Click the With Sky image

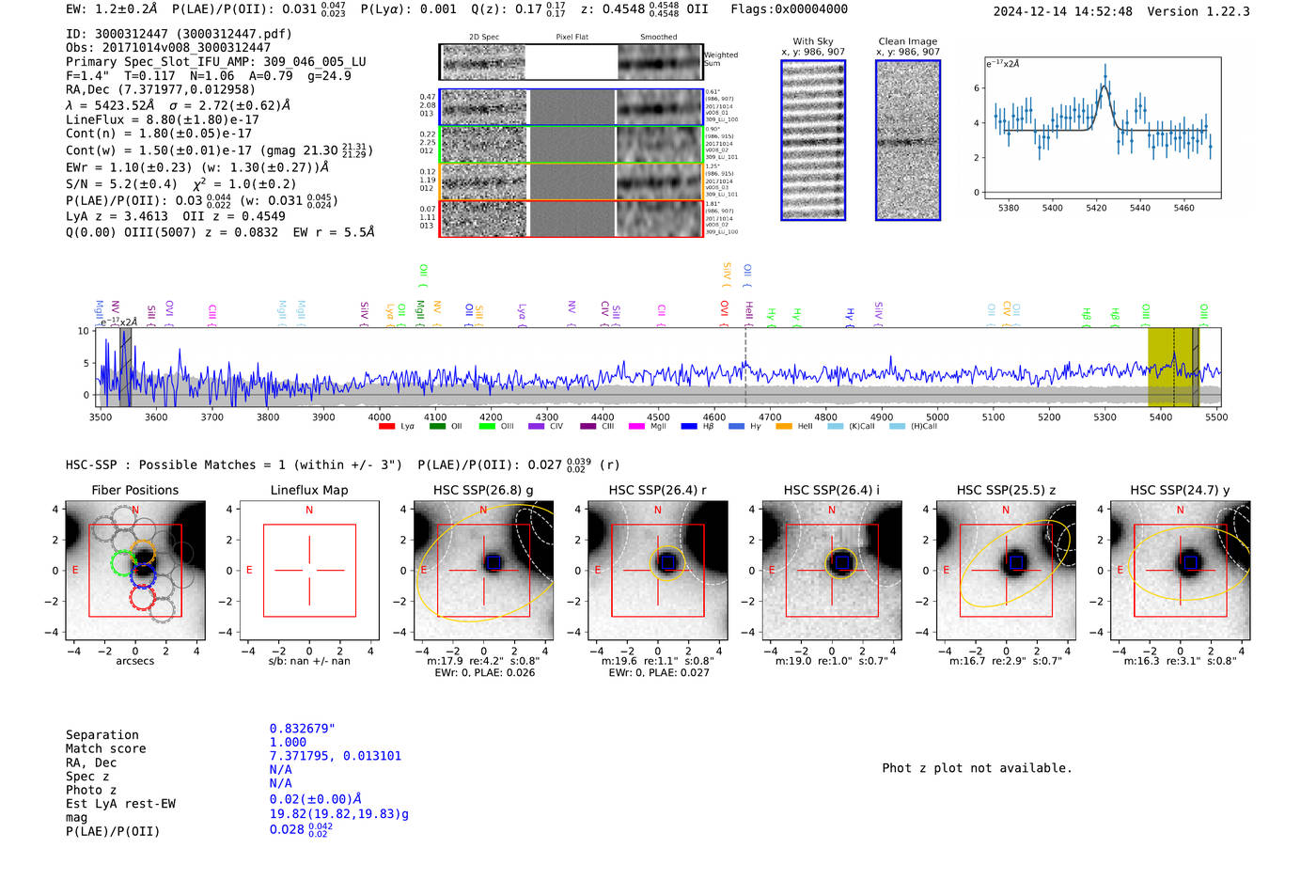click(x=813, y=140)
